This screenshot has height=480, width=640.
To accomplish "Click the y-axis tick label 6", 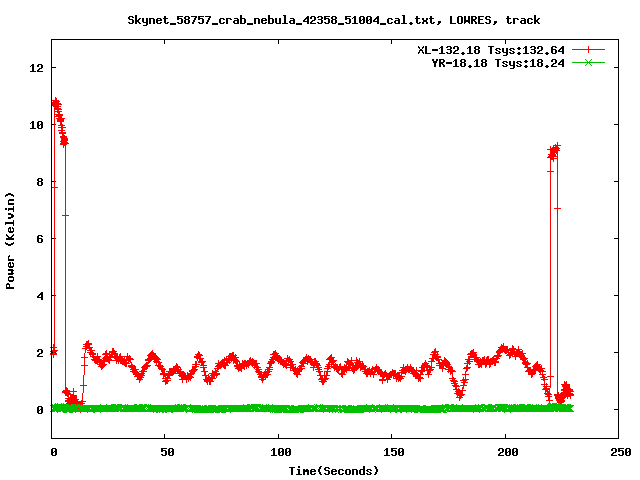I will pos(40,239).
